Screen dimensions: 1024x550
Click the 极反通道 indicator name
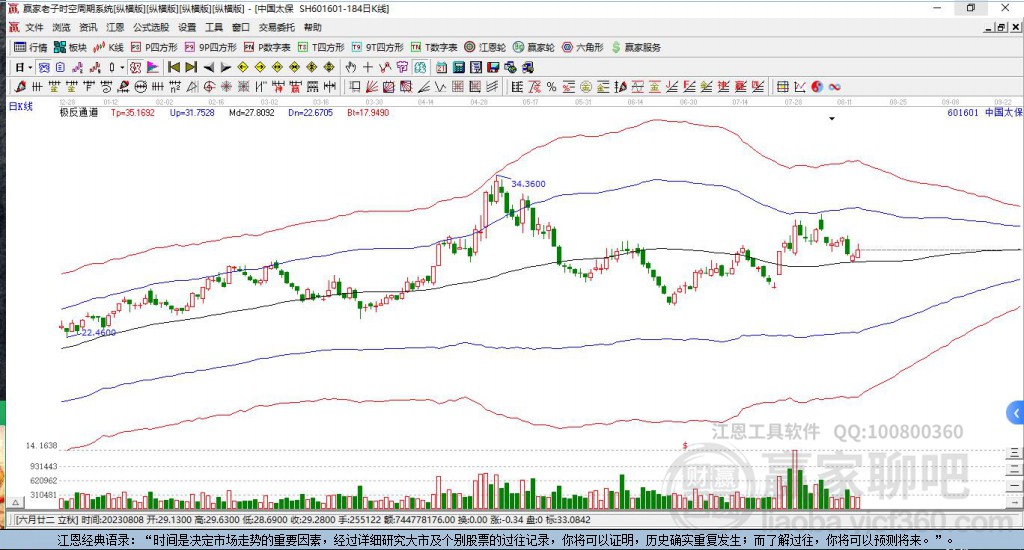point(79,112)
